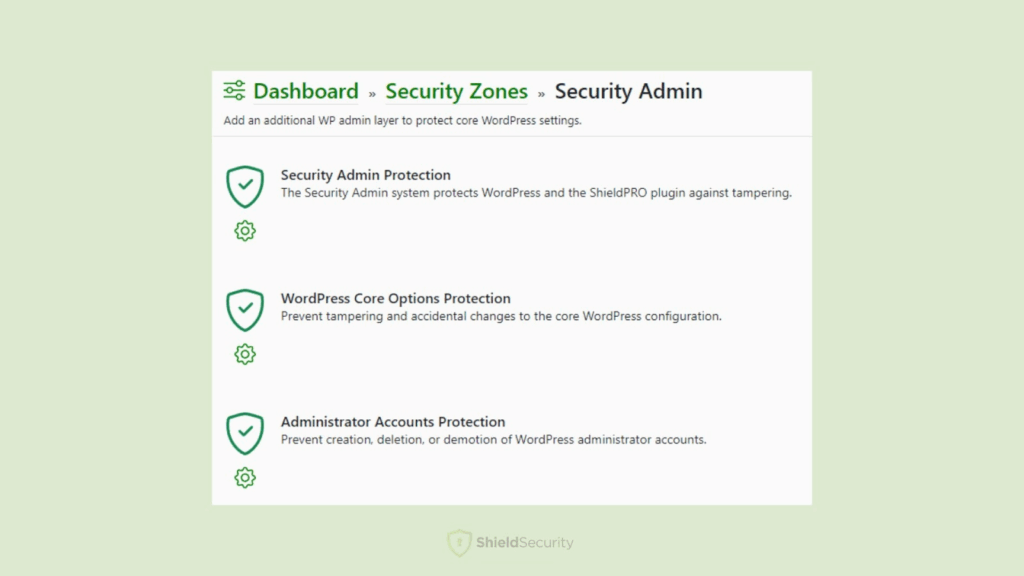Click the ShieldSecurity brand text at bottom

click(524, 543)
